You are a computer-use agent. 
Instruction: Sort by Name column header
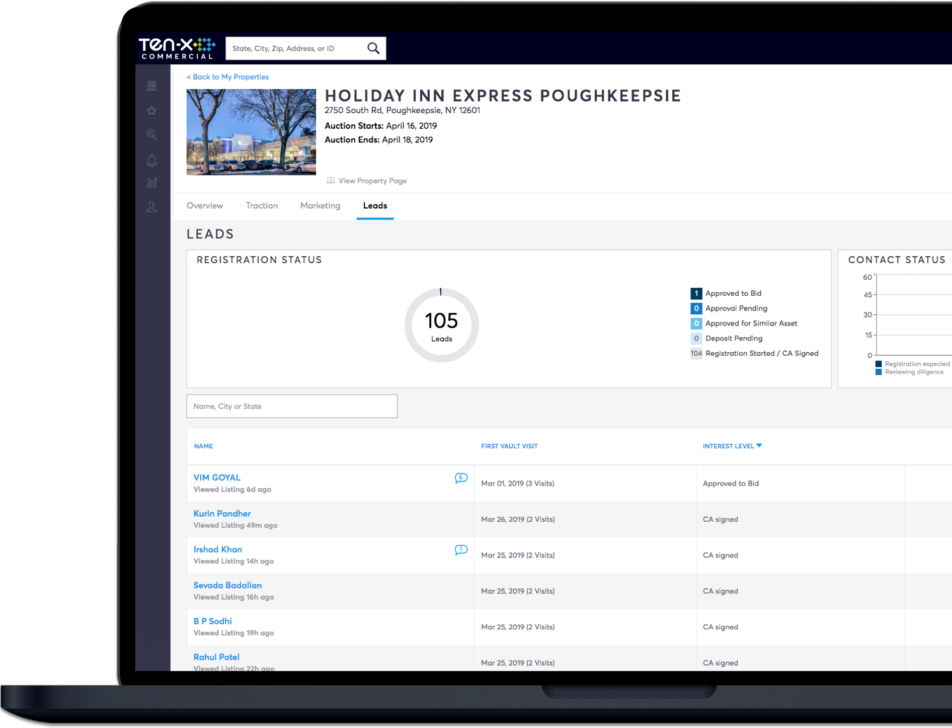pyautogui.click(x=203, y=446)
